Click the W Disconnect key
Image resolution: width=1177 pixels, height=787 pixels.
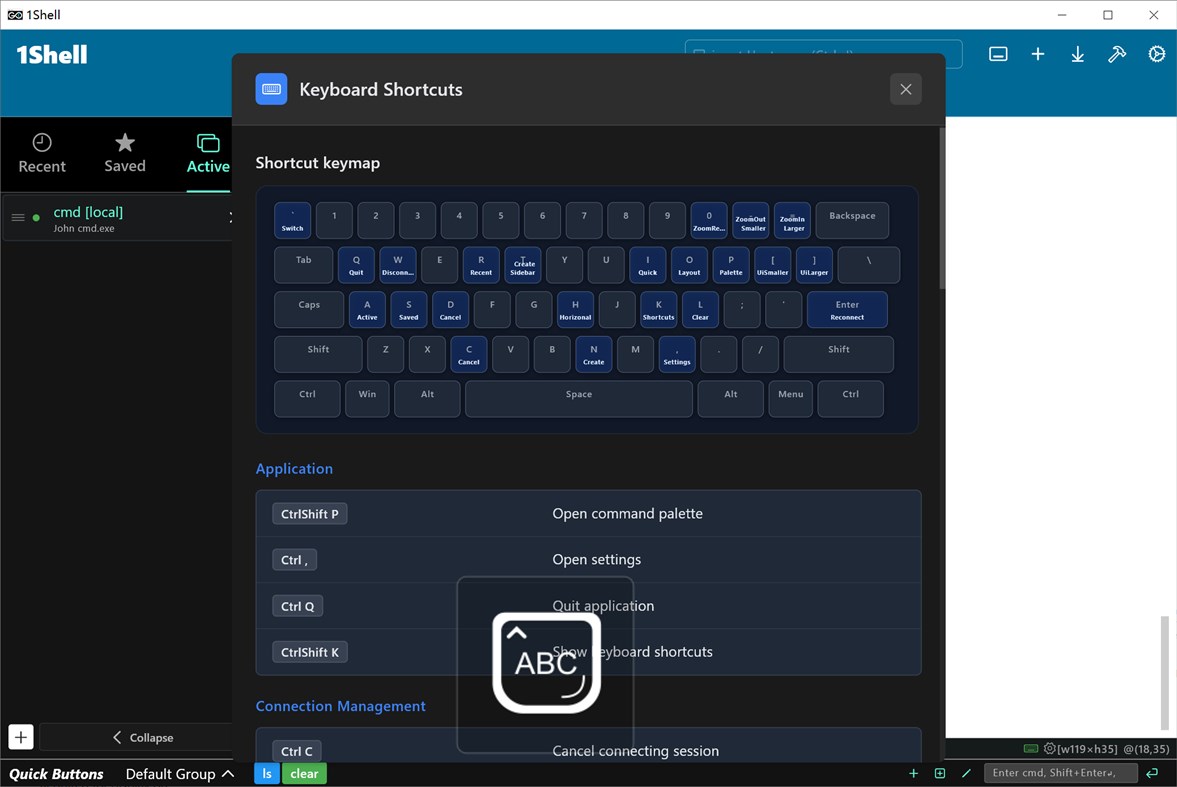click(x=398, y=265)
